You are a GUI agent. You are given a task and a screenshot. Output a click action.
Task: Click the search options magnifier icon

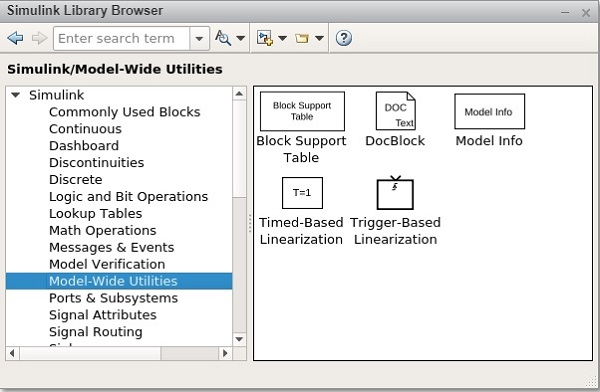tap(223, 38)
